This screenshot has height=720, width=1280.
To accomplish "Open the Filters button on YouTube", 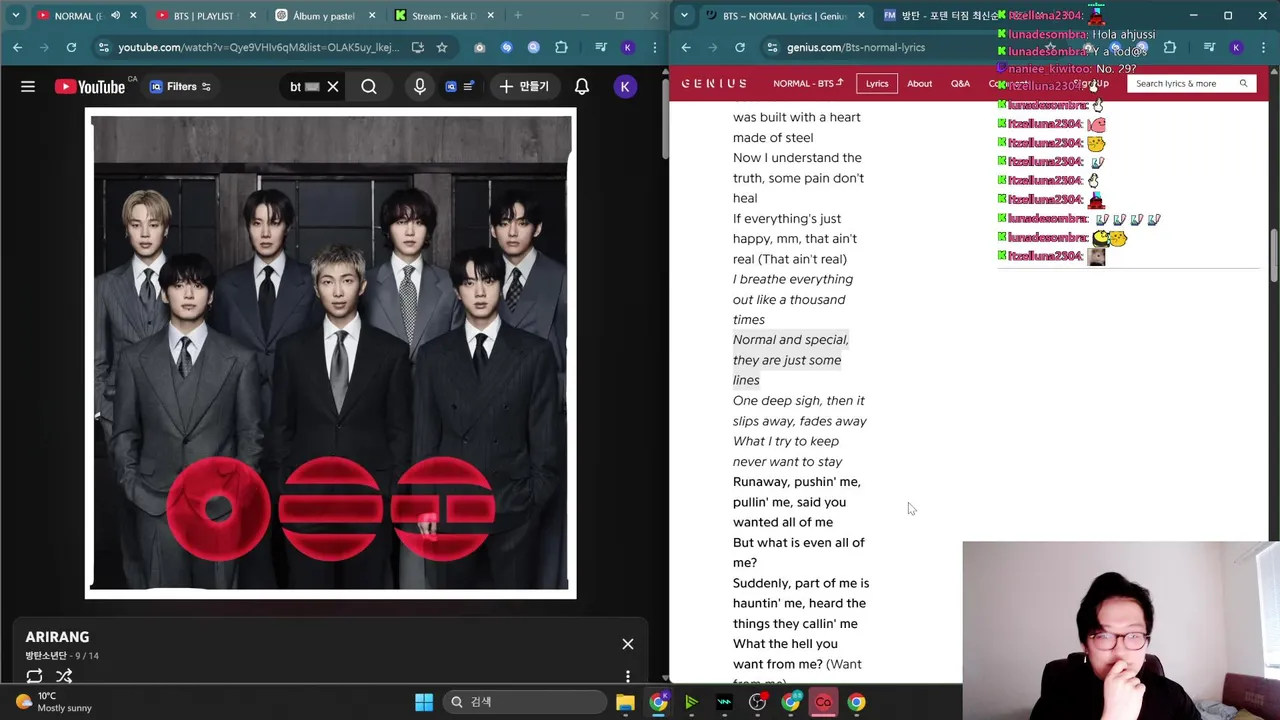I will (180, 87).
